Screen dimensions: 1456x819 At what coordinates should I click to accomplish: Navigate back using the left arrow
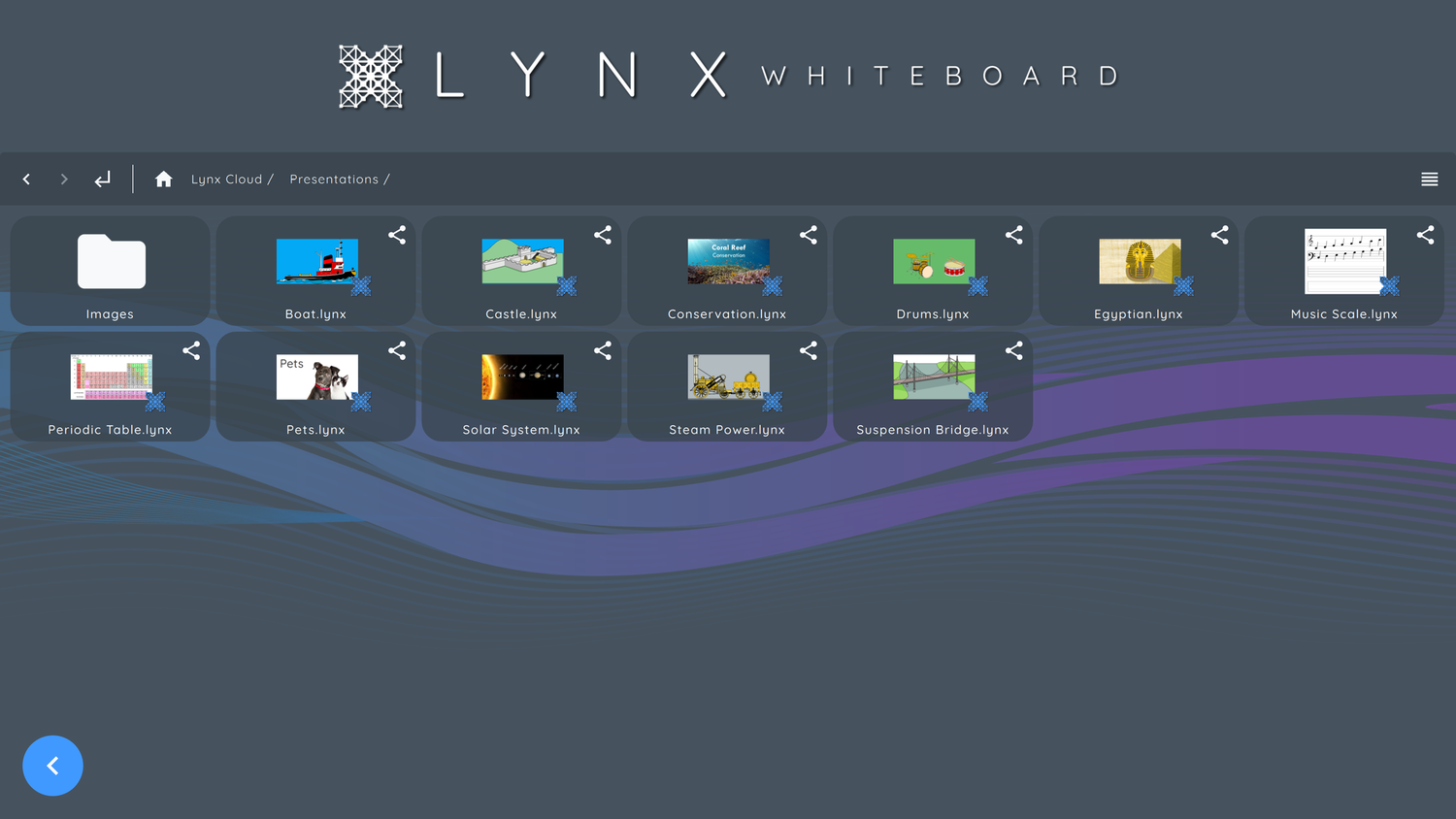26,179
